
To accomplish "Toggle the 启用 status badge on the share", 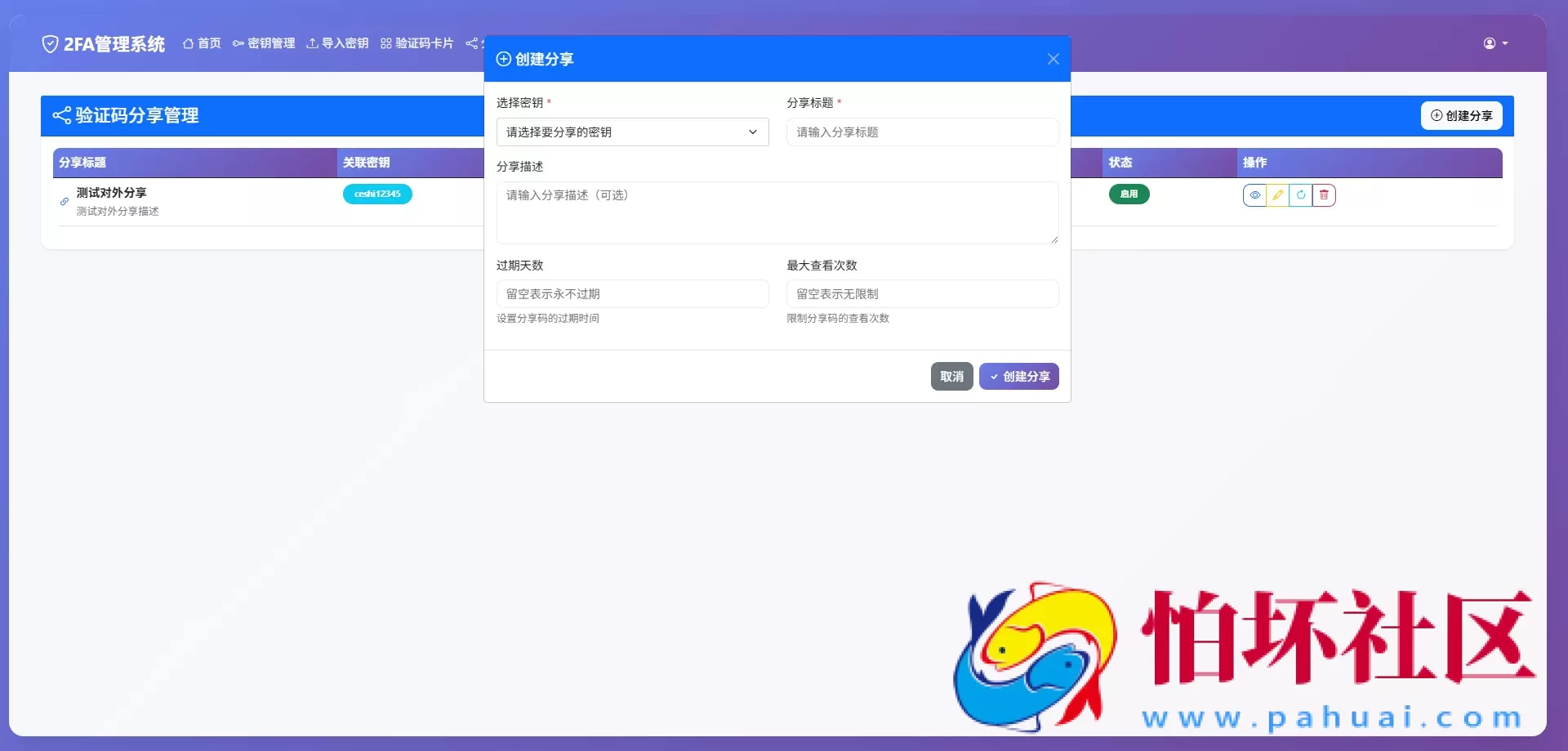I will pyautogui.click(x=1129, y=194).
